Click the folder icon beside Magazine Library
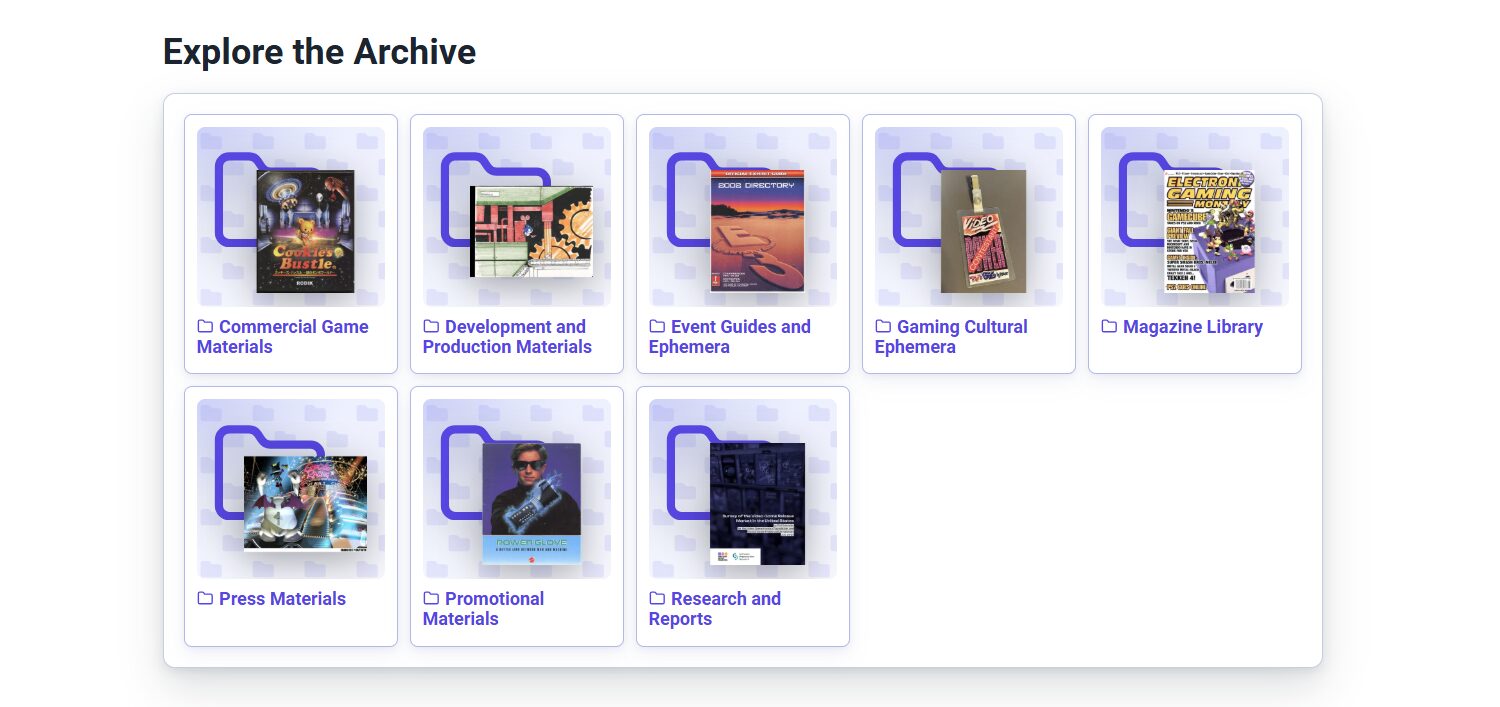The height and width of the screenshot is (707, 1500). [1108, 326]
